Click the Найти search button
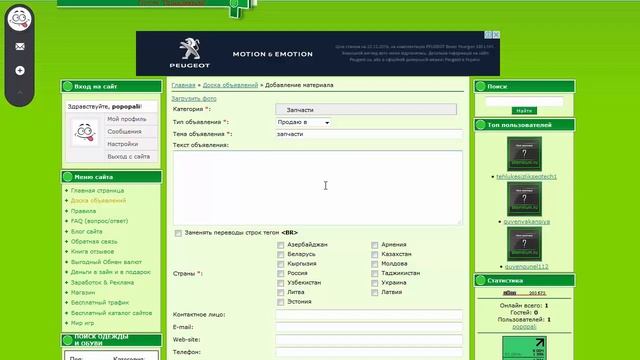 [524, 111]
